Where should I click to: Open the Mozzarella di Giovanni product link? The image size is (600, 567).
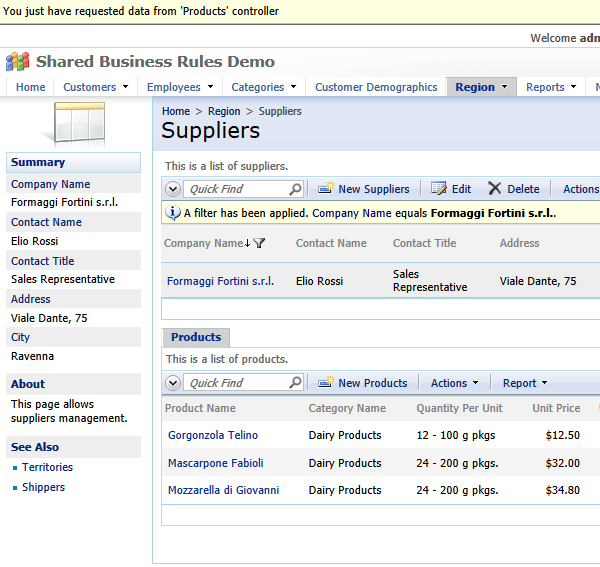pos(223,490)
